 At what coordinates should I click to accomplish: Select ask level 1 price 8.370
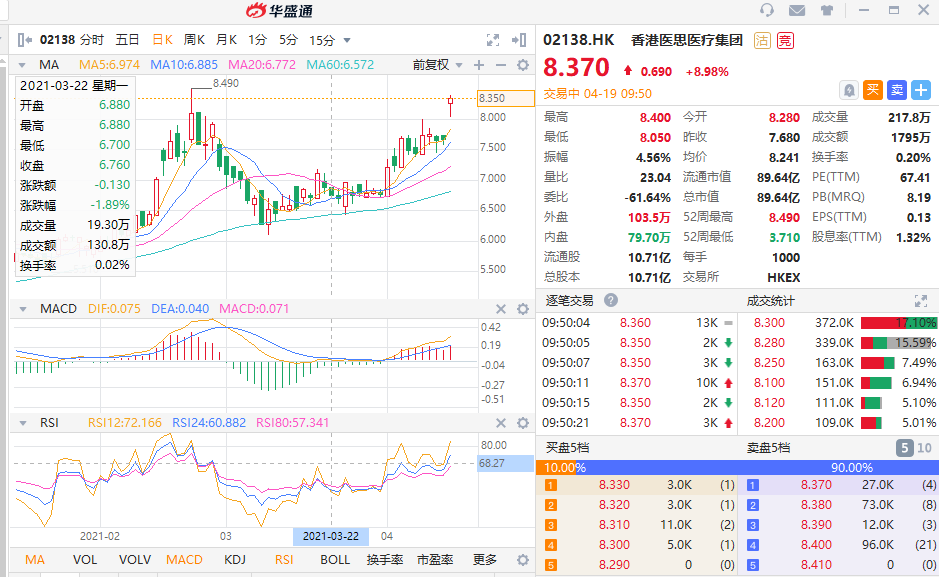coord(816,485)
